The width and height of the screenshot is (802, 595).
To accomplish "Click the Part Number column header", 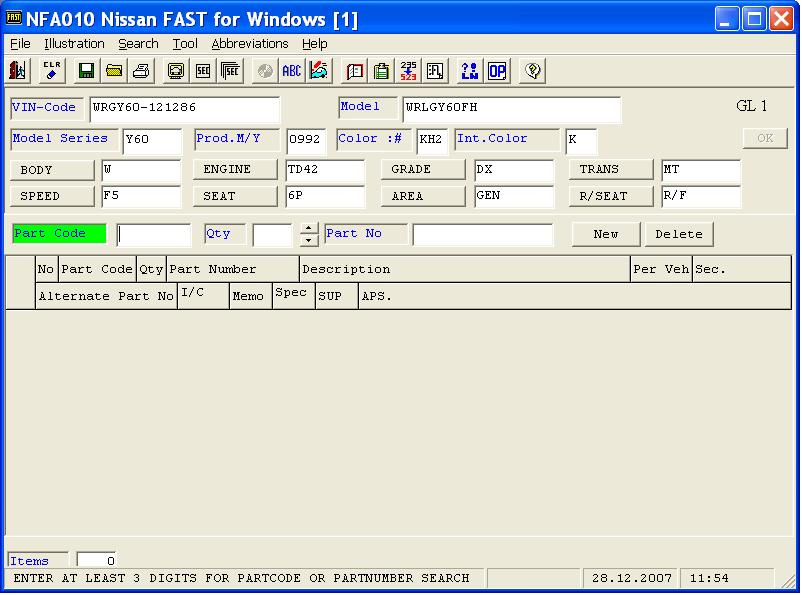I will click(233, 269).
